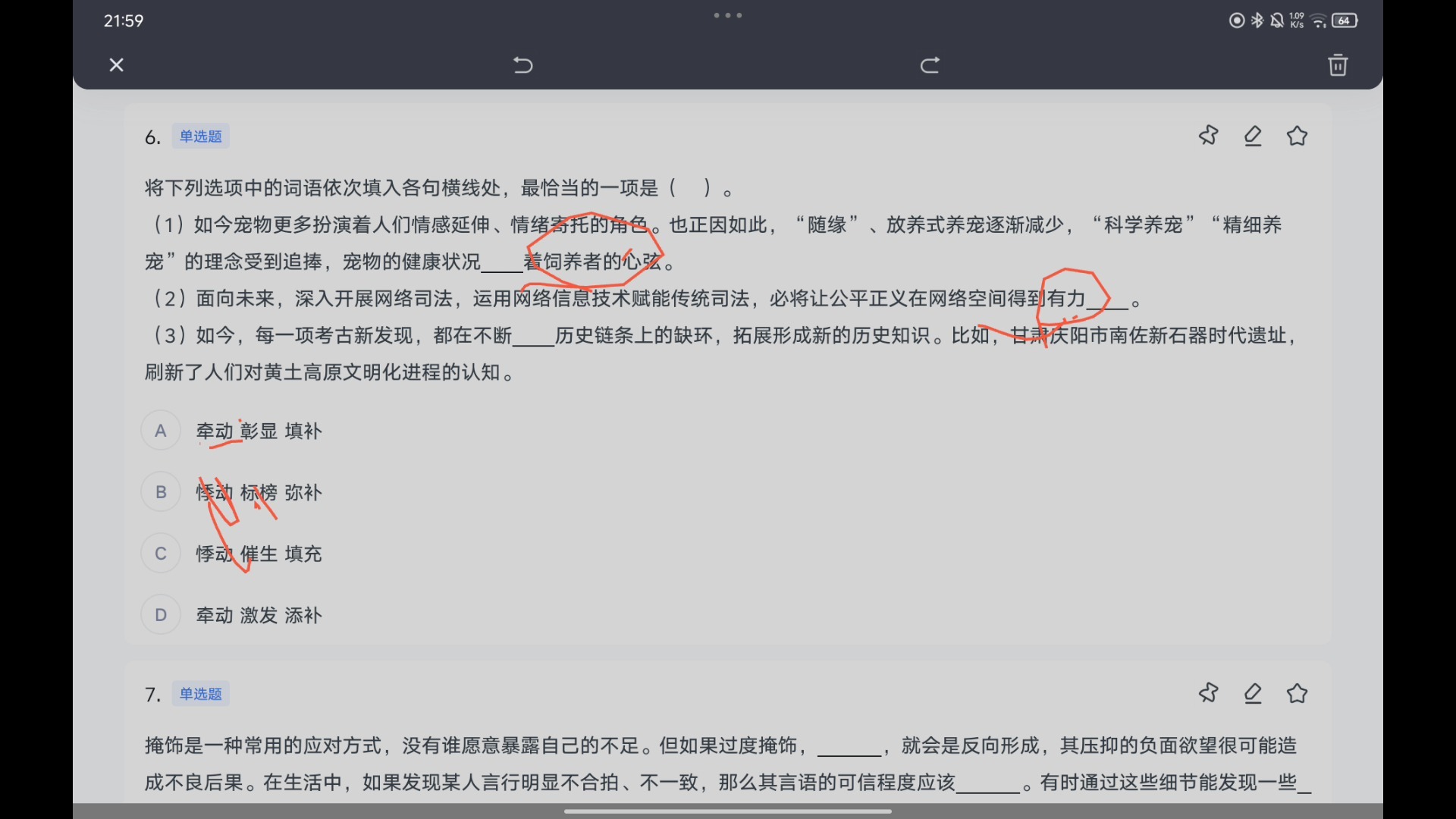
Task: Open note editor pencil for question 6
Action: 1253,136
